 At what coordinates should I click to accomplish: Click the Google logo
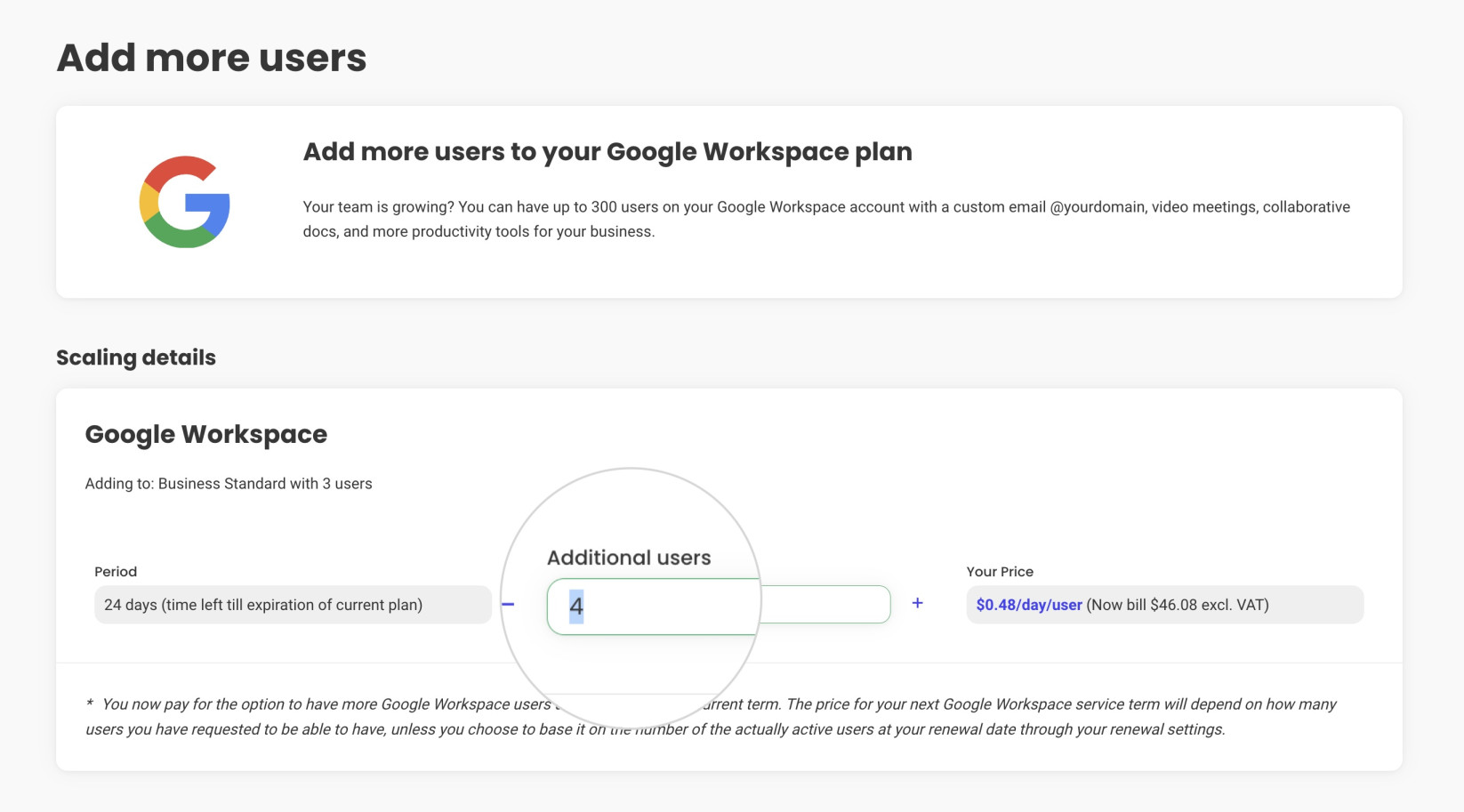click(185, 202)
